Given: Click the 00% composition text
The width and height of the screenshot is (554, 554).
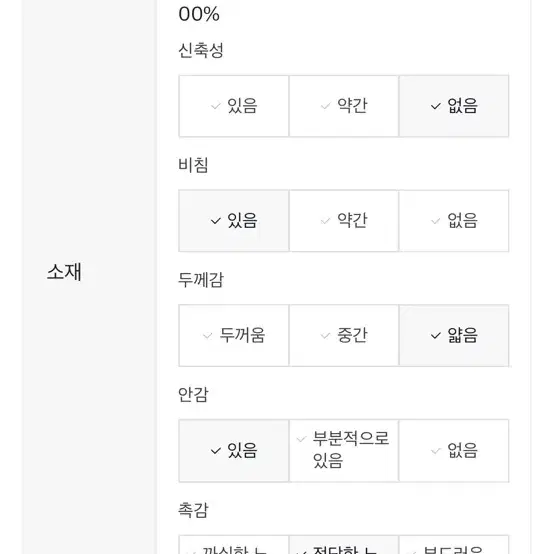Looking at the screenshot, I should 199,14.
